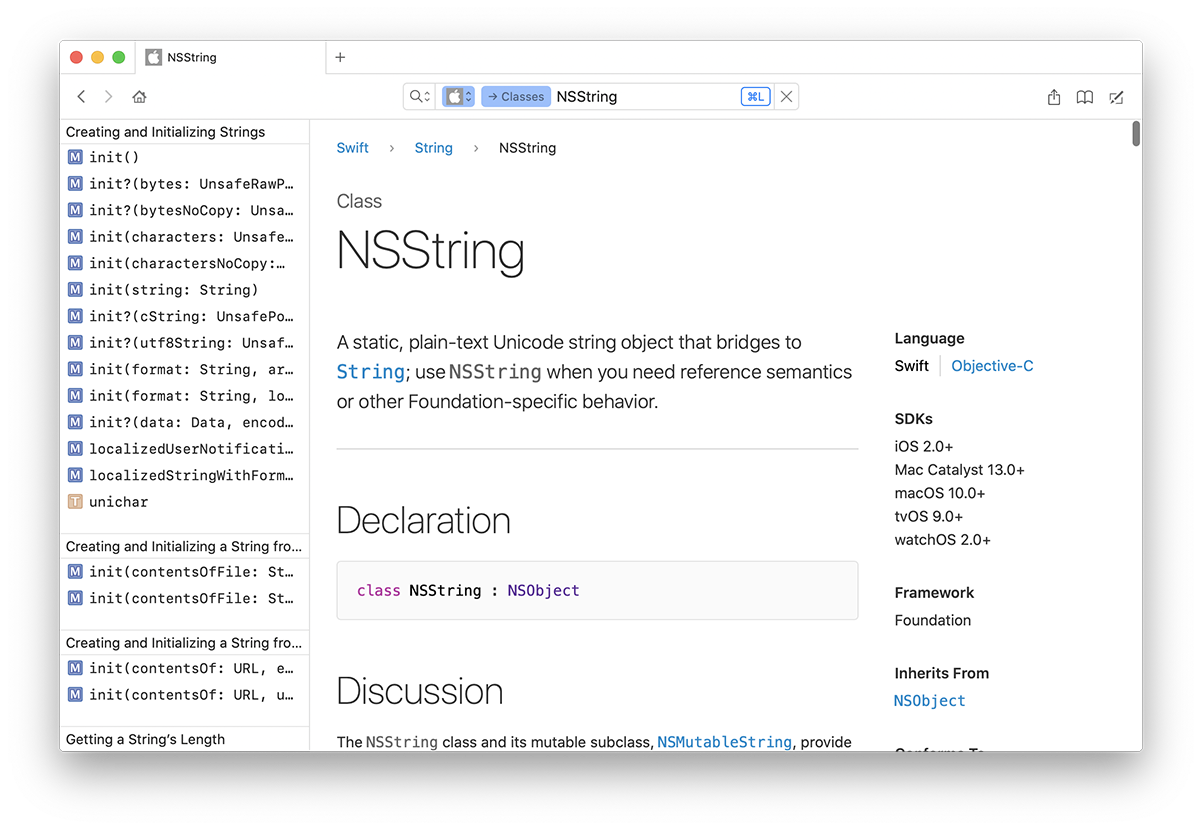
Task: Open the home page icon
Action: tap(139, 97)
